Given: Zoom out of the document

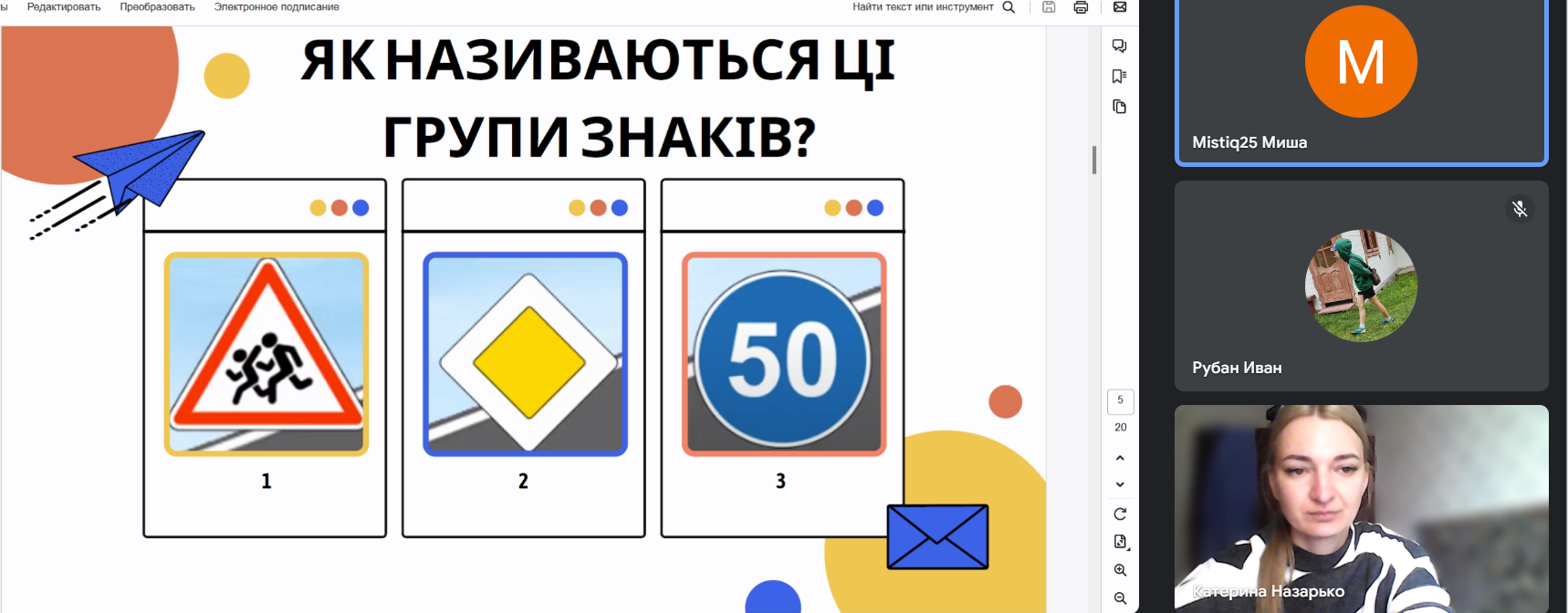Looking at the screenshot, I should point(1120,598).
